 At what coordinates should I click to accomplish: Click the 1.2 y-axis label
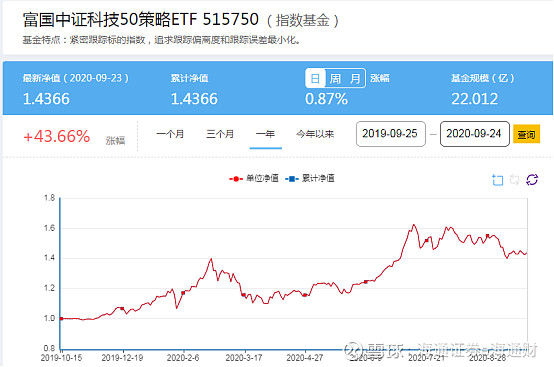click(x=49, y=288)
